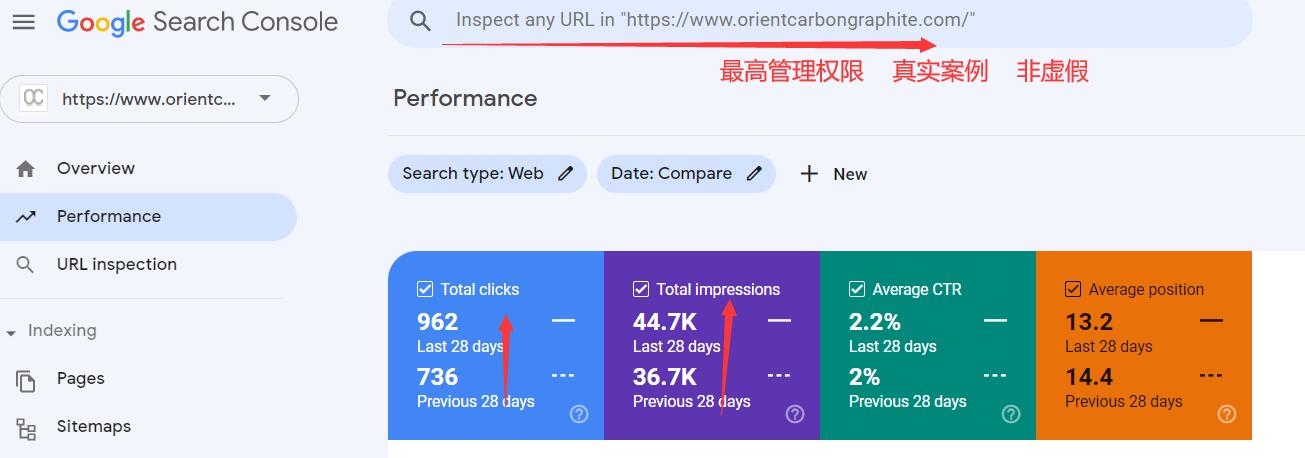The height and width of the screenshot is (458, 1305).
Task: Open the property selector dropdown
Action: click(x=150, y=99)
